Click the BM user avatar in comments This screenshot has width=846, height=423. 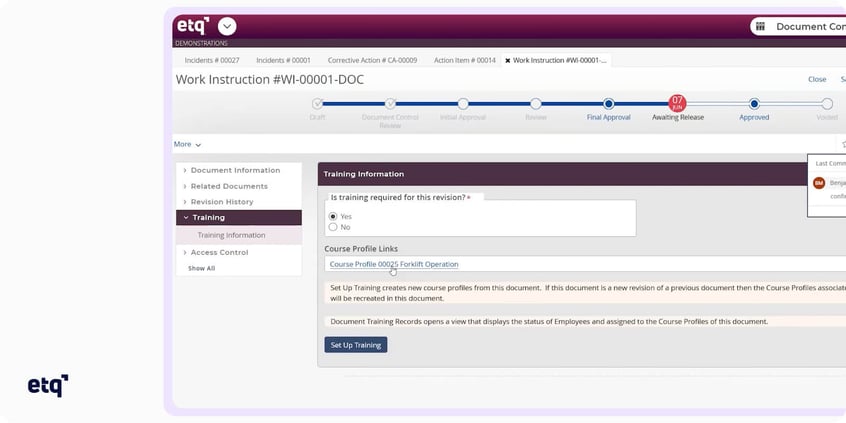click(819, 183)
